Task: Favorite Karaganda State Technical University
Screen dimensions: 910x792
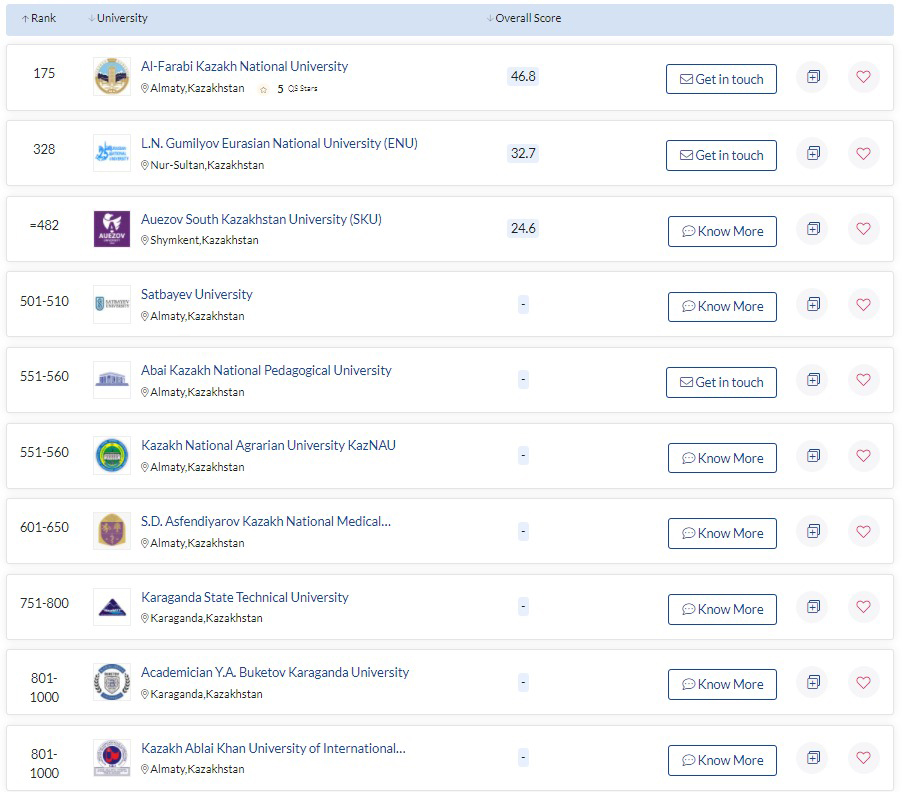Action: pyautogui.click(x=863, y=607)
